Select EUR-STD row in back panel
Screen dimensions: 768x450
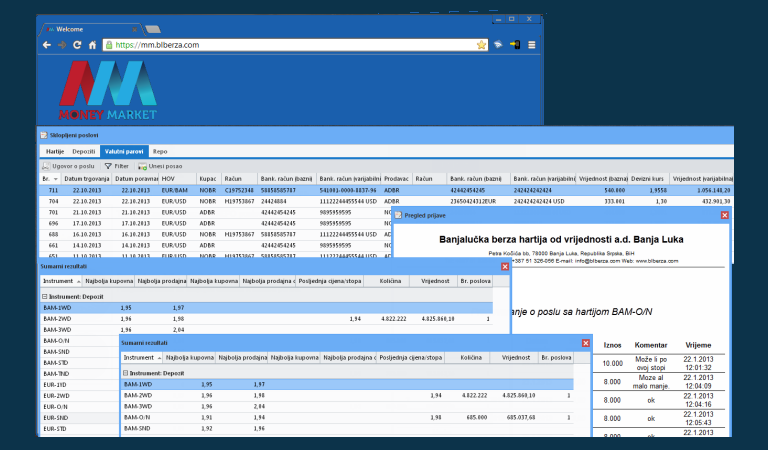coord(80,429)
